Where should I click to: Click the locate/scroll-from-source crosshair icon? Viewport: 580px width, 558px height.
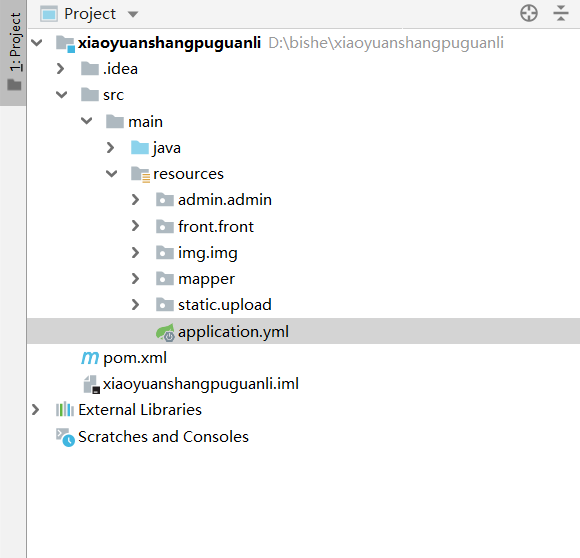[529, 14]
